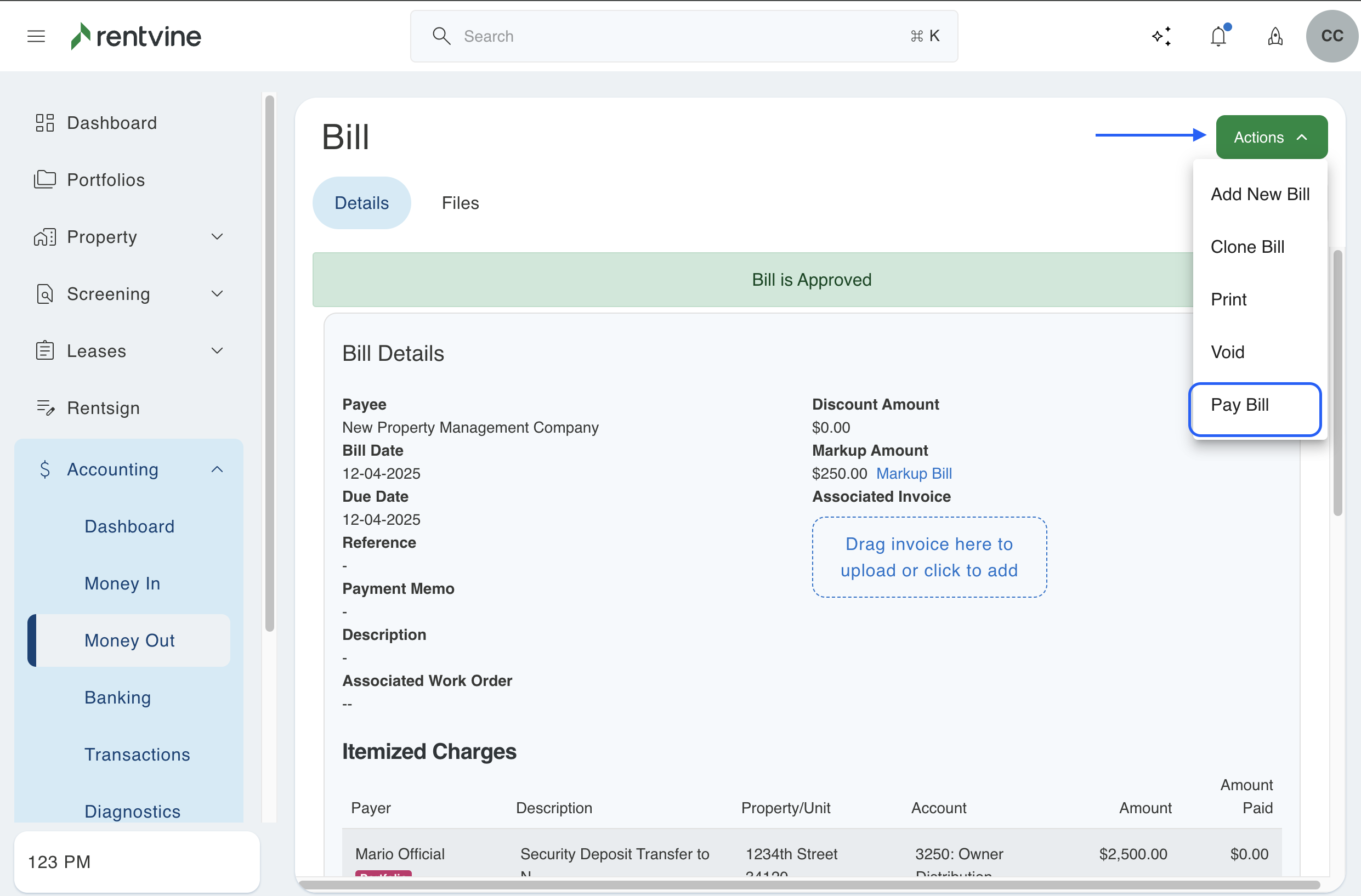Viewport: 1361px width, 896px height.
Task: Switch to the Files tab
Action: (x=460, y=203)
